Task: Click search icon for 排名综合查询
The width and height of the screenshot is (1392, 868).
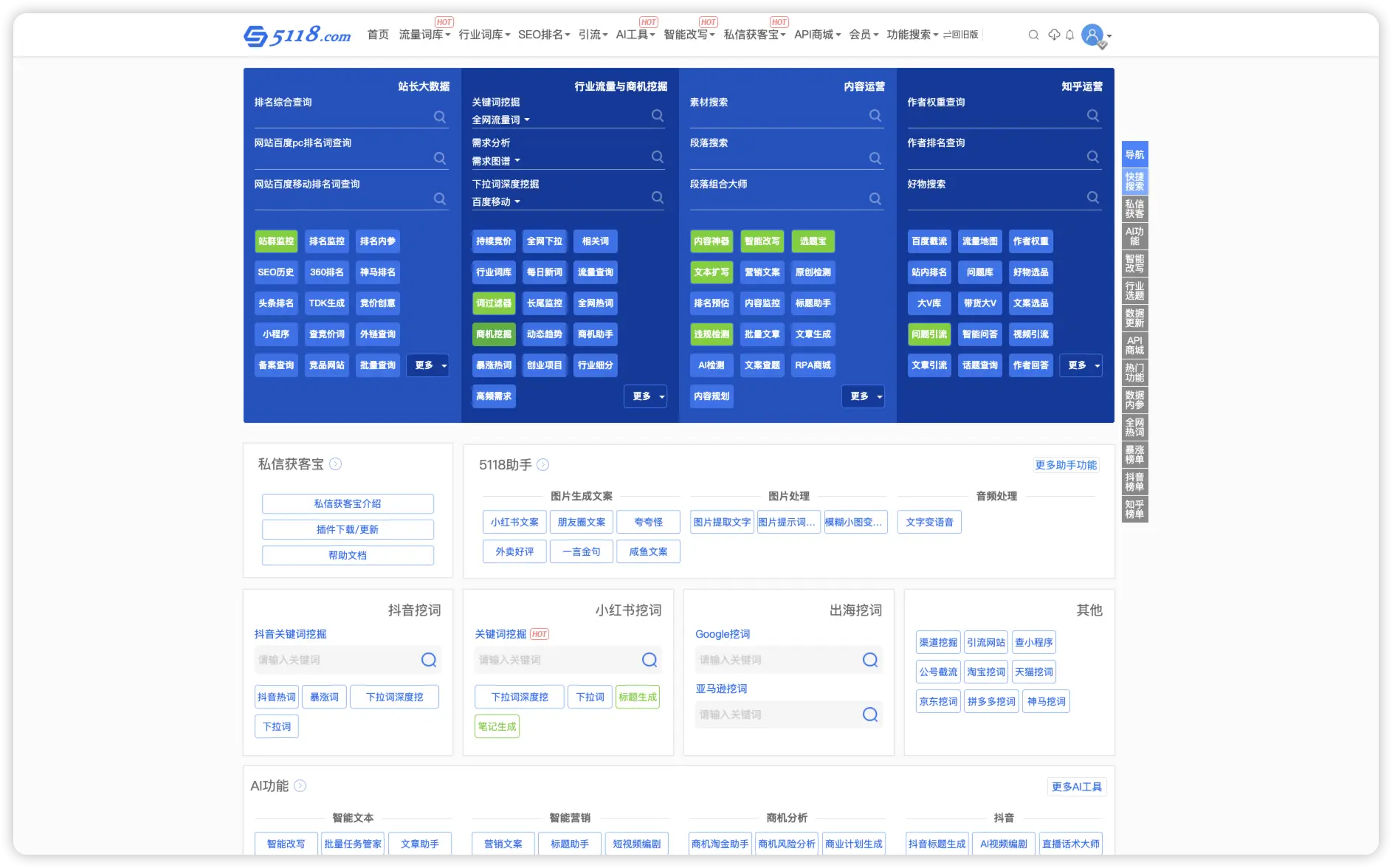Action: (x=440, y=117)
